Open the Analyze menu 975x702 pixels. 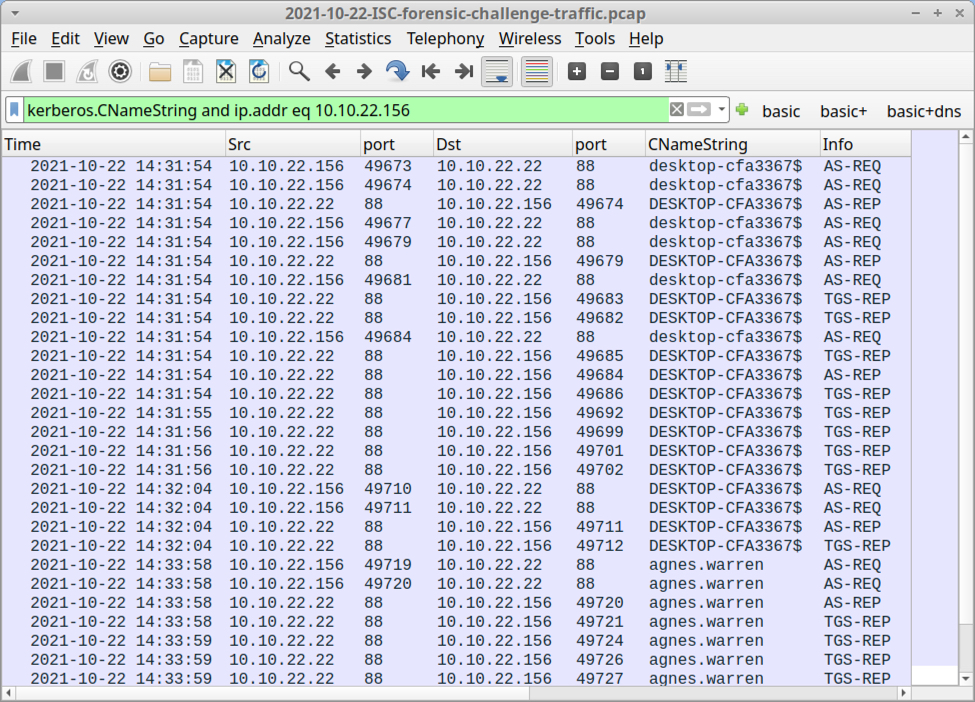[281, 38]
